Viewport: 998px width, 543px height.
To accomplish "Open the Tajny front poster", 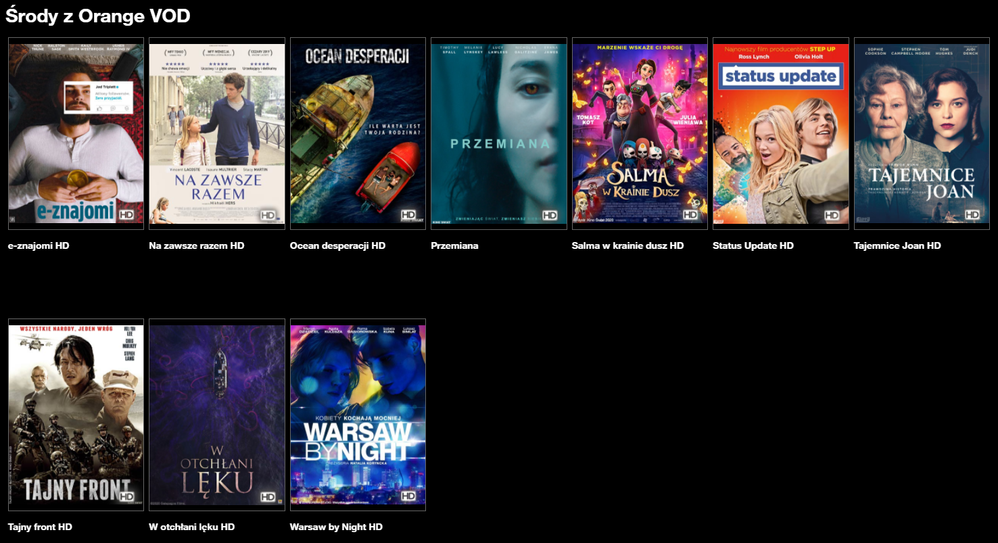I will 76,415.
